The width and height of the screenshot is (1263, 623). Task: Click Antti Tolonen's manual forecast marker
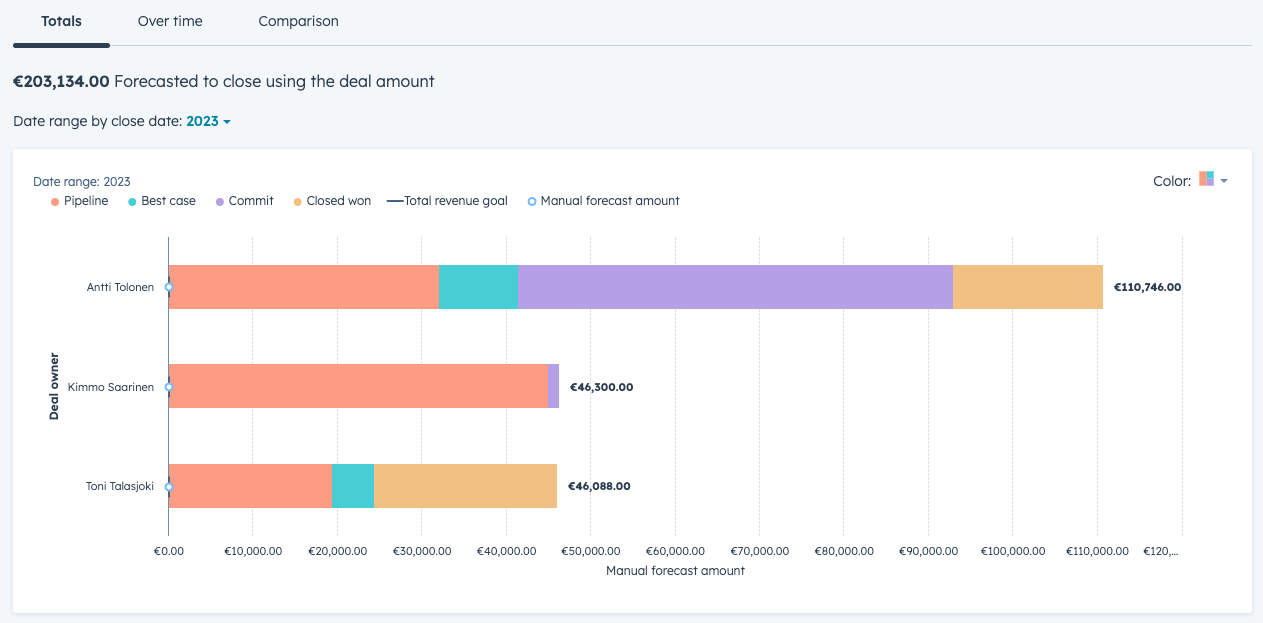click(168, 287)
